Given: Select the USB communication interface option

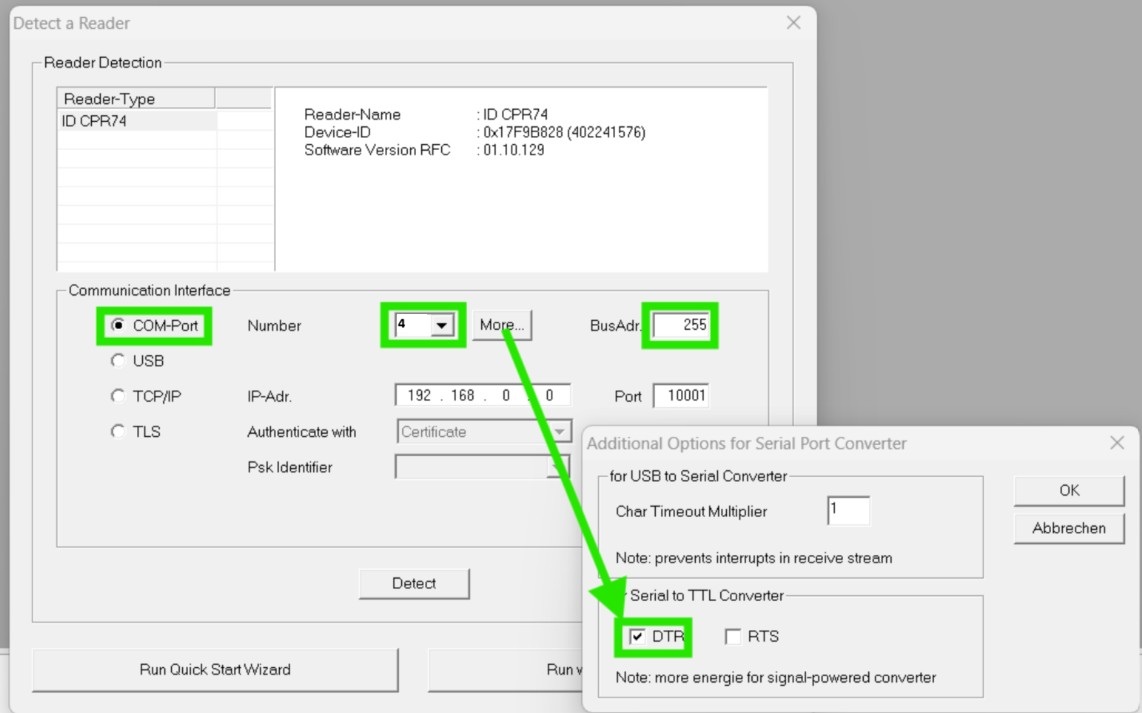Looking at the screenshot, I should 119,361.
